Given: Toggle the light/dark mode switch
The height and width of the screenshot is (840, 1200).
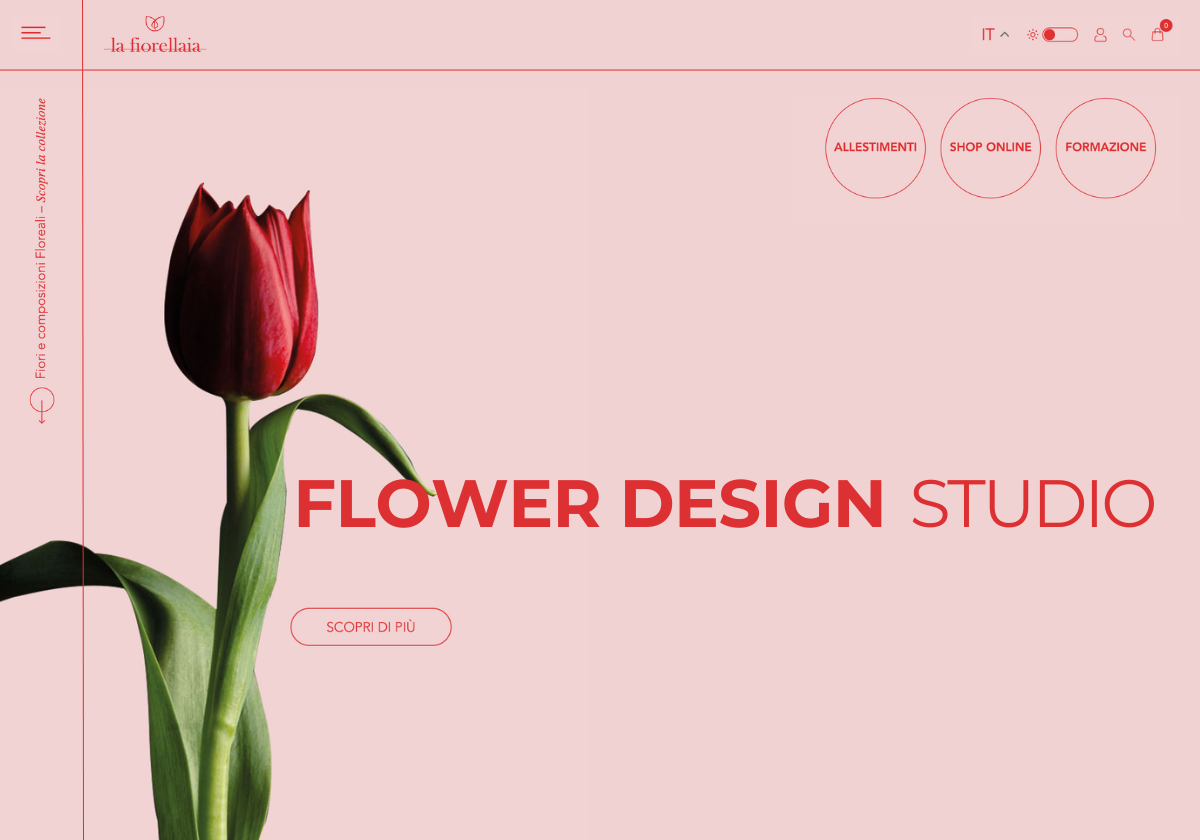Looking at the screenshot, I should 1060,34.
